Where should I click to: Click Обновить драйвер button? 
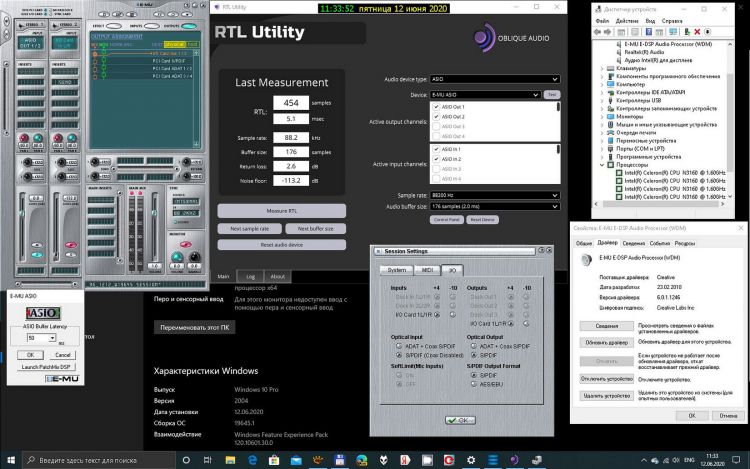pyautogui.click(x=607, y=343)
